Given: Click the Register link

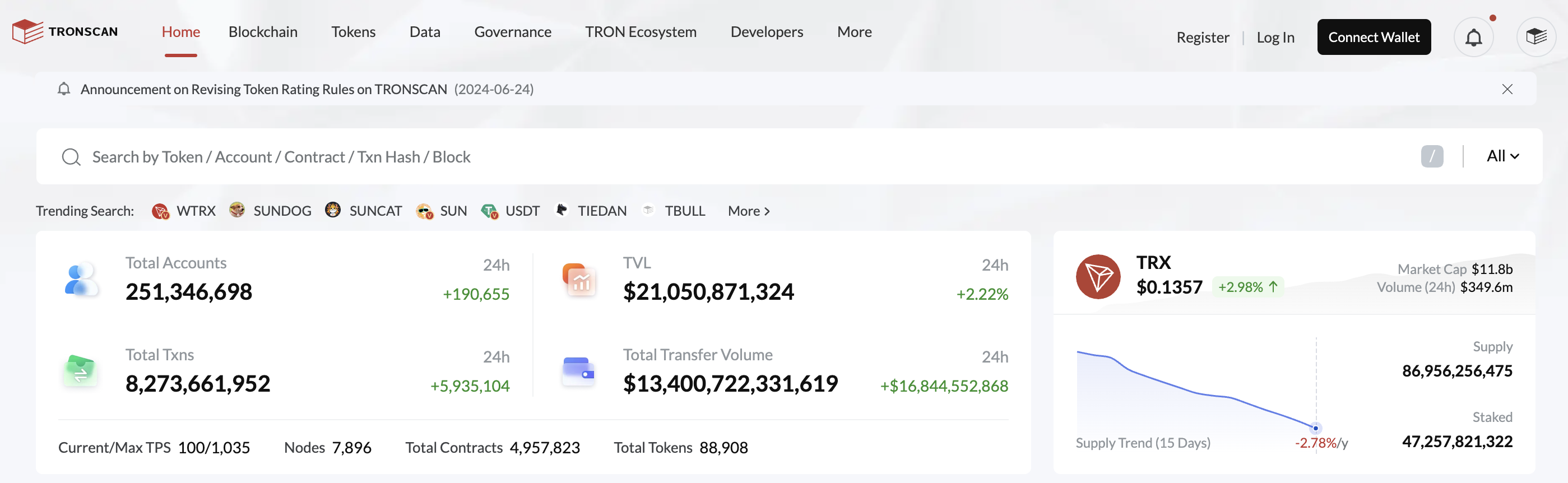Looking at the screenshot, I should click(1202, 38).
